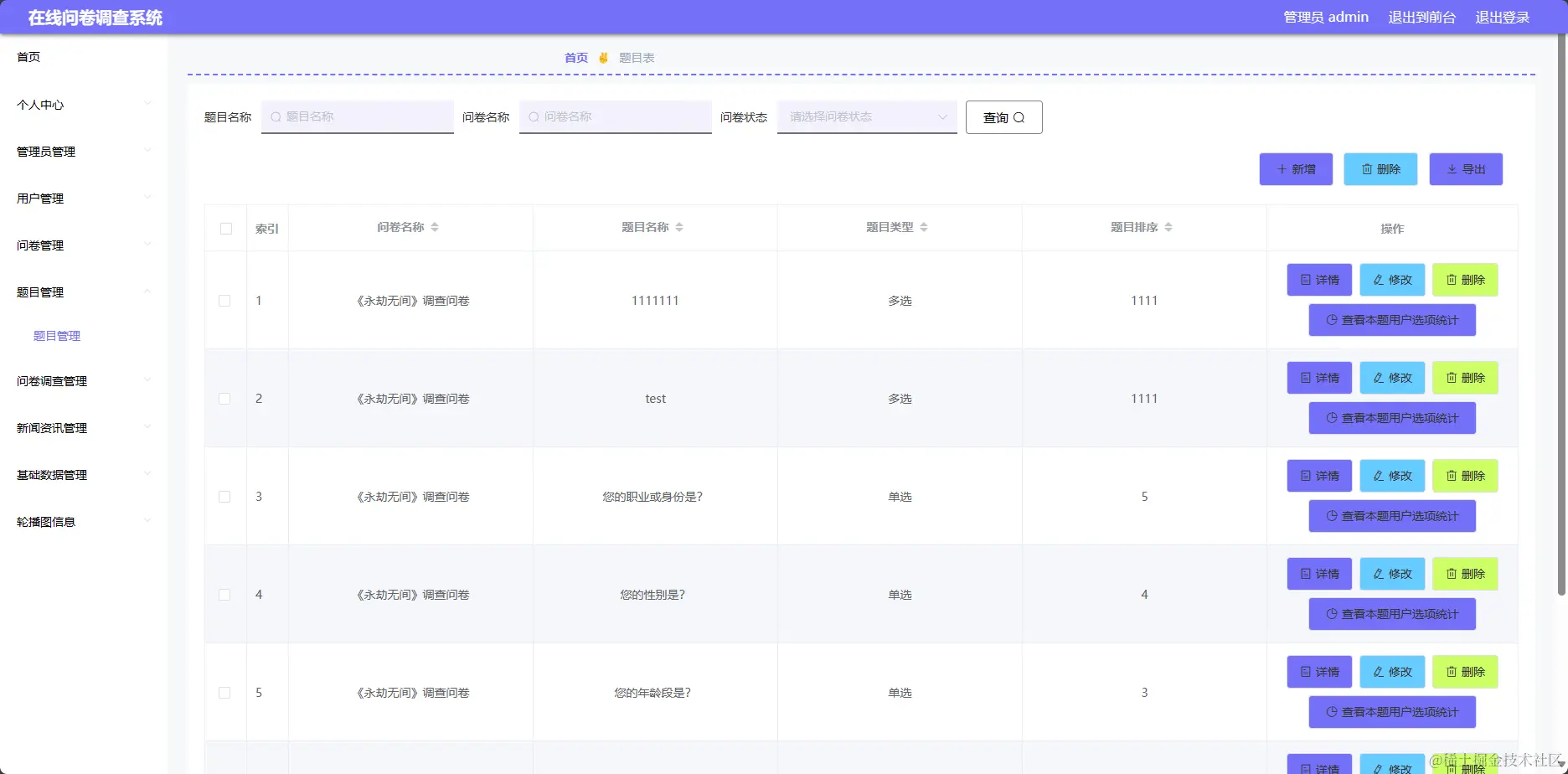
Task: Expand 轮播图信息 sidebar menu
Action: [x=84, y=522]
